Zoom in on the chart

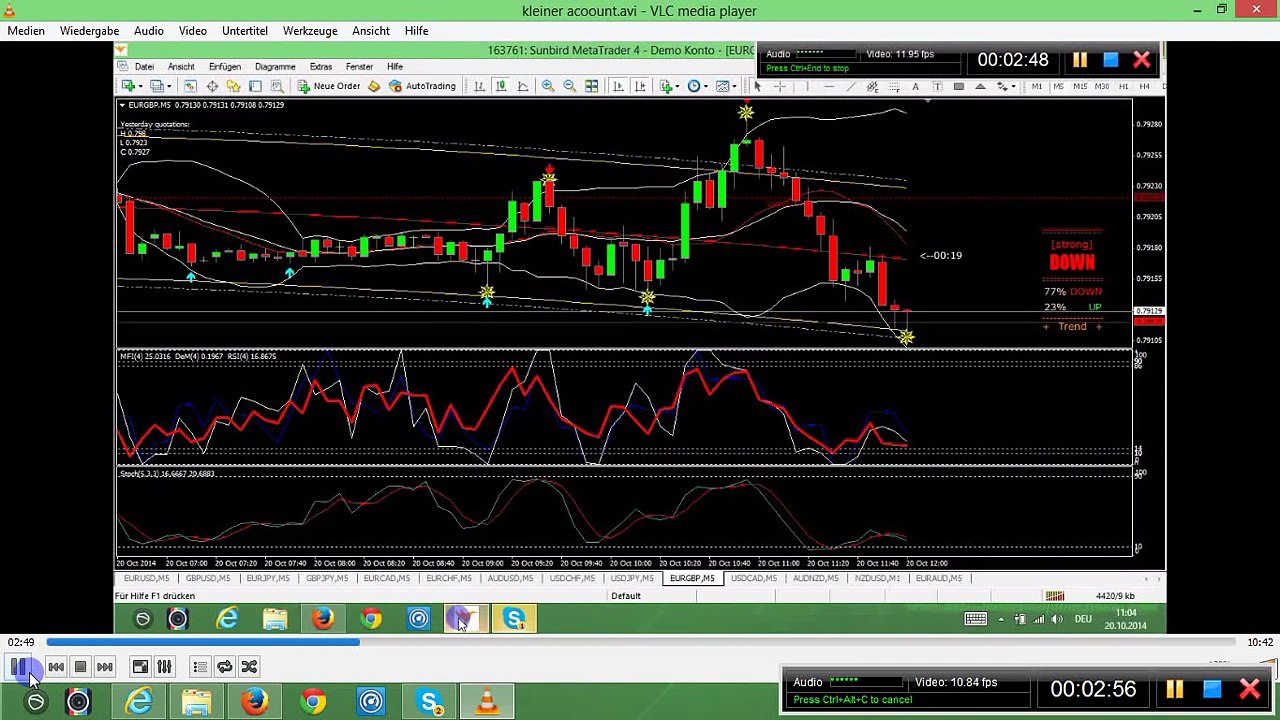coord(548,86)
